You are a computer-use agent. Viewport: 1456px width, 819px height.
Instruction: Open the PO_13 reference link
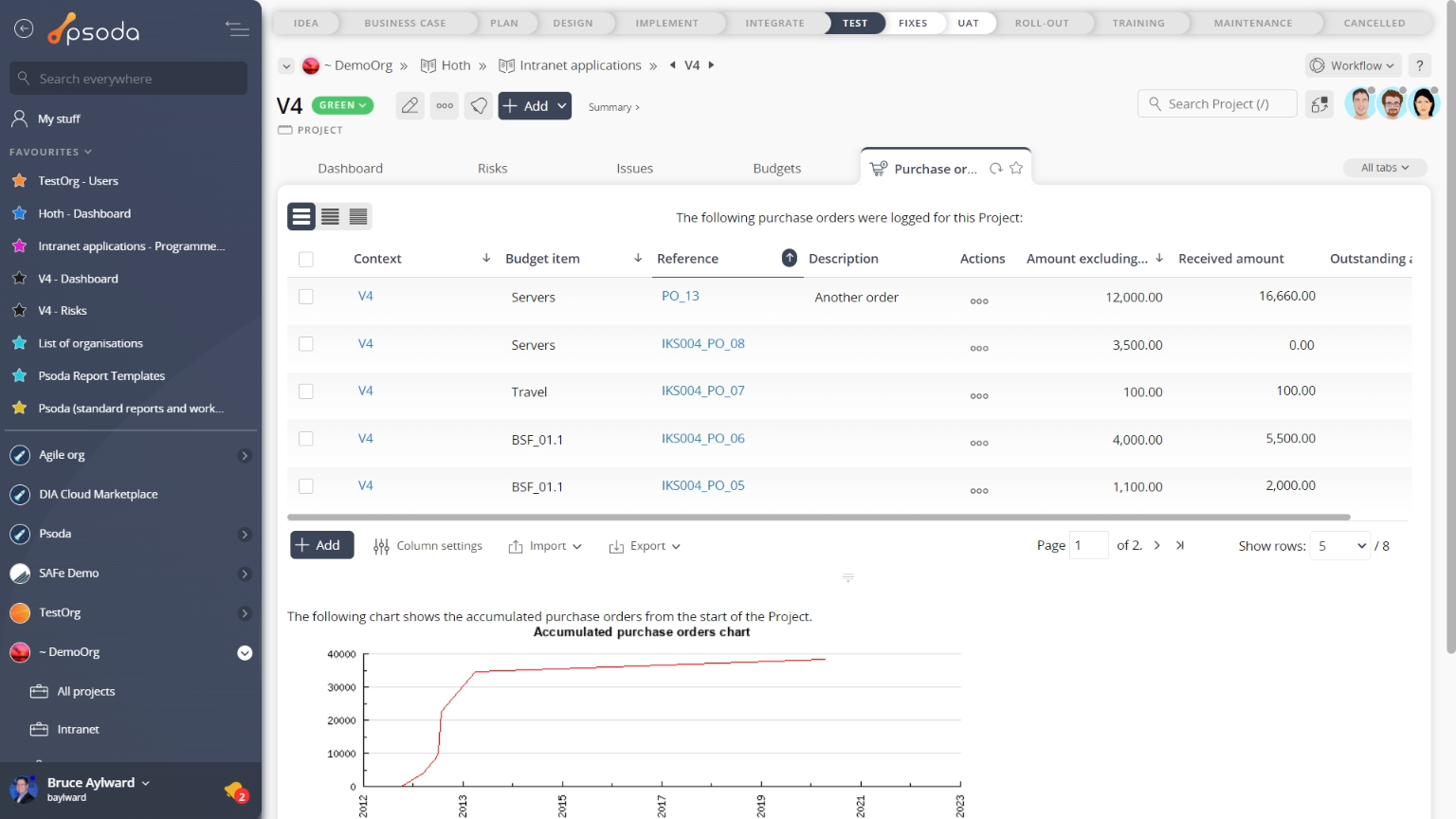(681, 296)
